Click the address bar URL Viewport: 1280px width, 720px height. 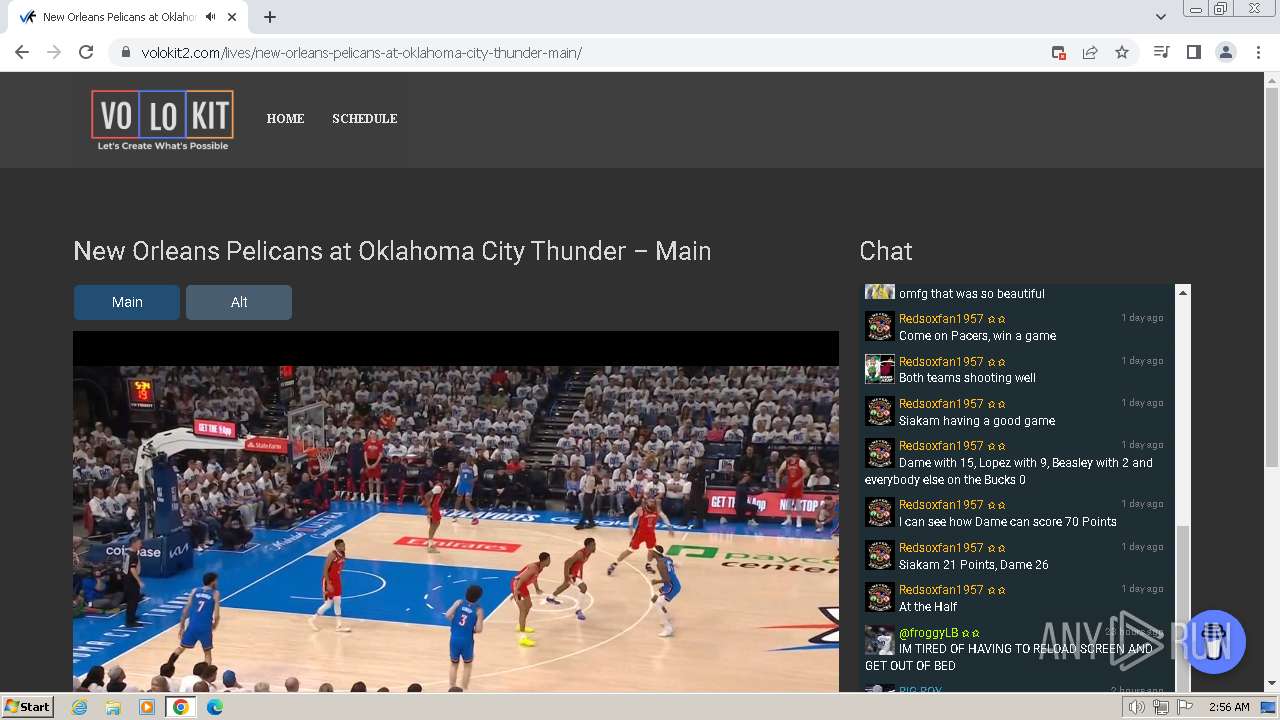pos(361,52)
